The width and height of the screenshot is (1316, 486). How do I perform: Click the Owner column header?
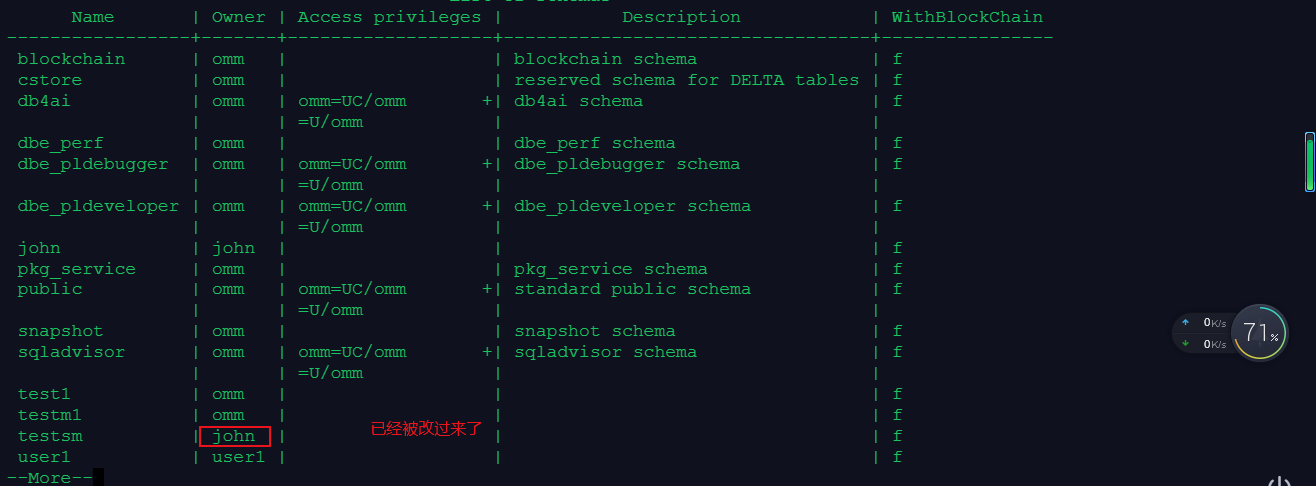click(x=239, y=17)
